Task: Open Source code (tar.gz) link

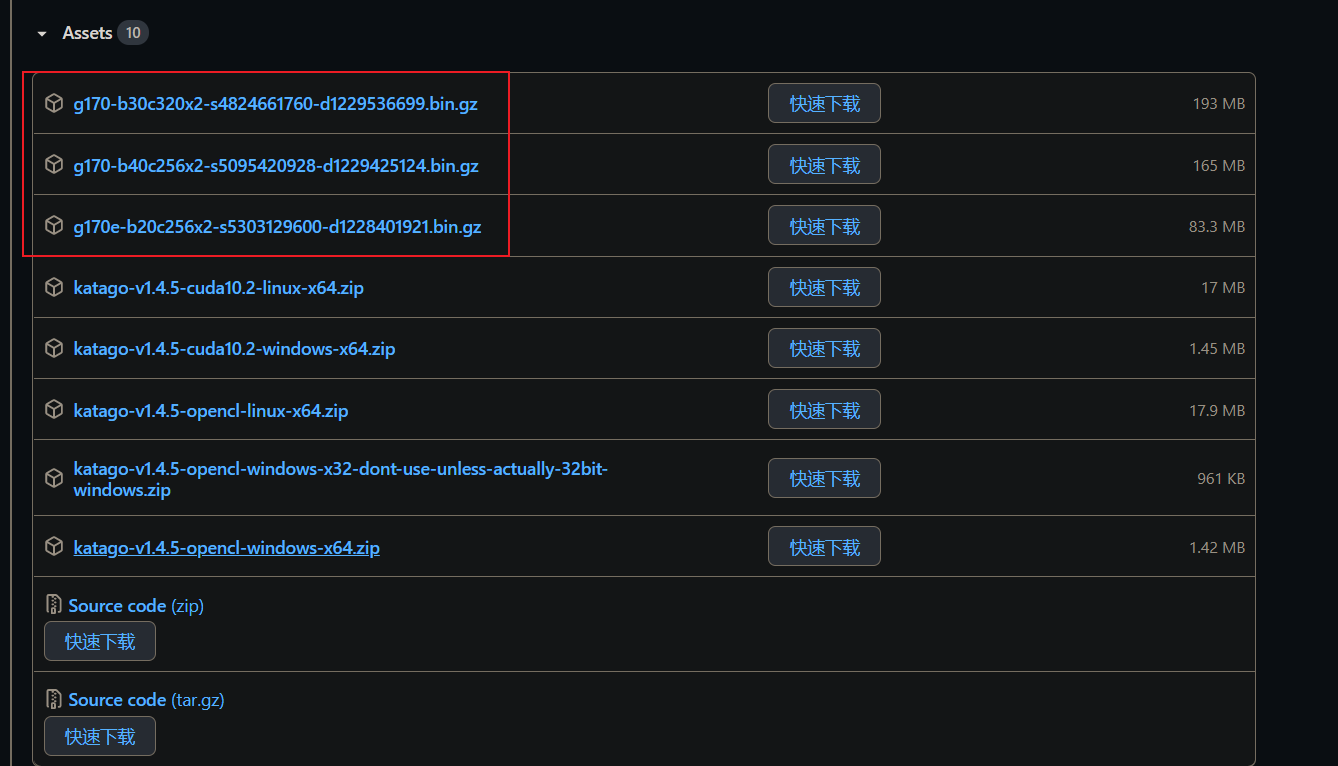Action: pyautogui.click(x=146, y=699)
